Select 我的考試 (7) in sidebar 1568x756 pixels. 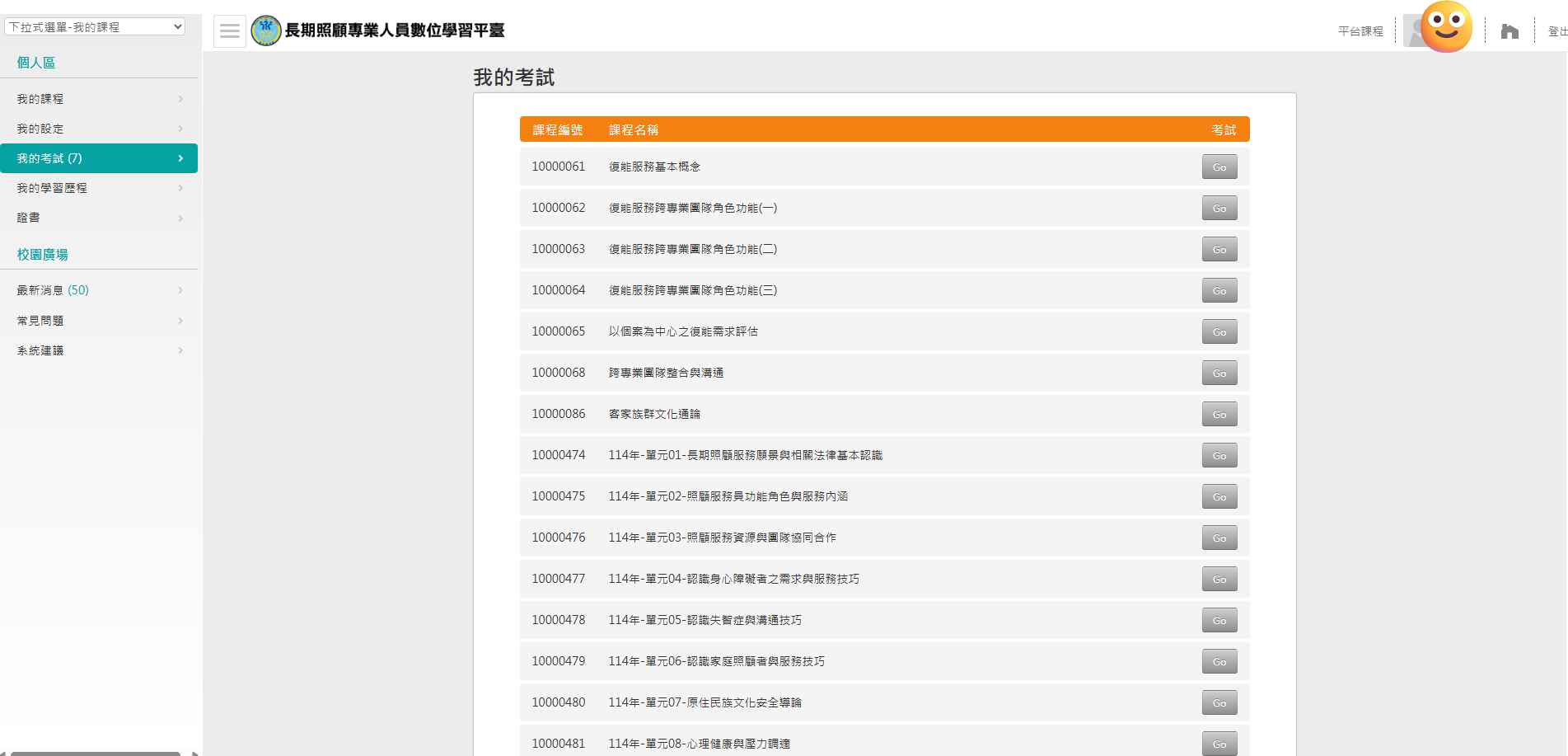(98, 158)
